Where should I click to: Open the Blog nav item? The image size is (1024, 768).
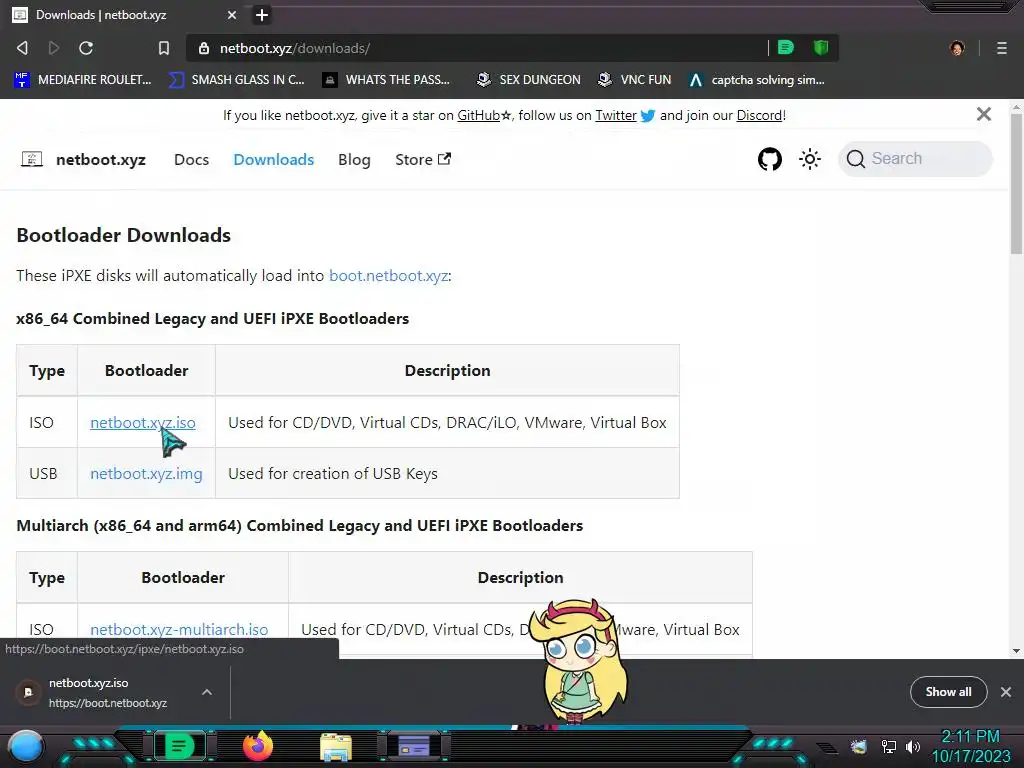(354, 159)
